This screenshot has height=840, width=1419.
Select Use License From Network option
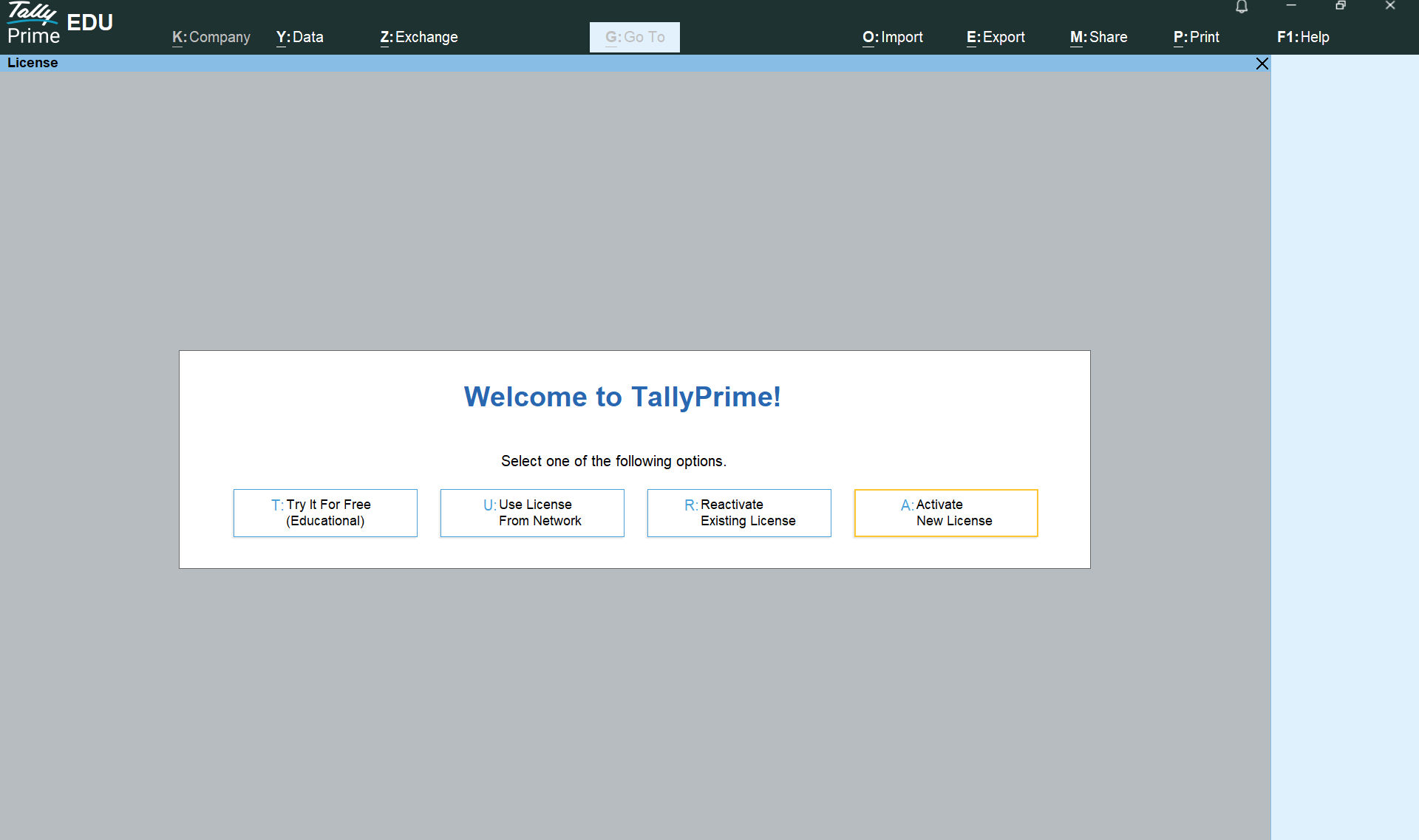point(532,513)
